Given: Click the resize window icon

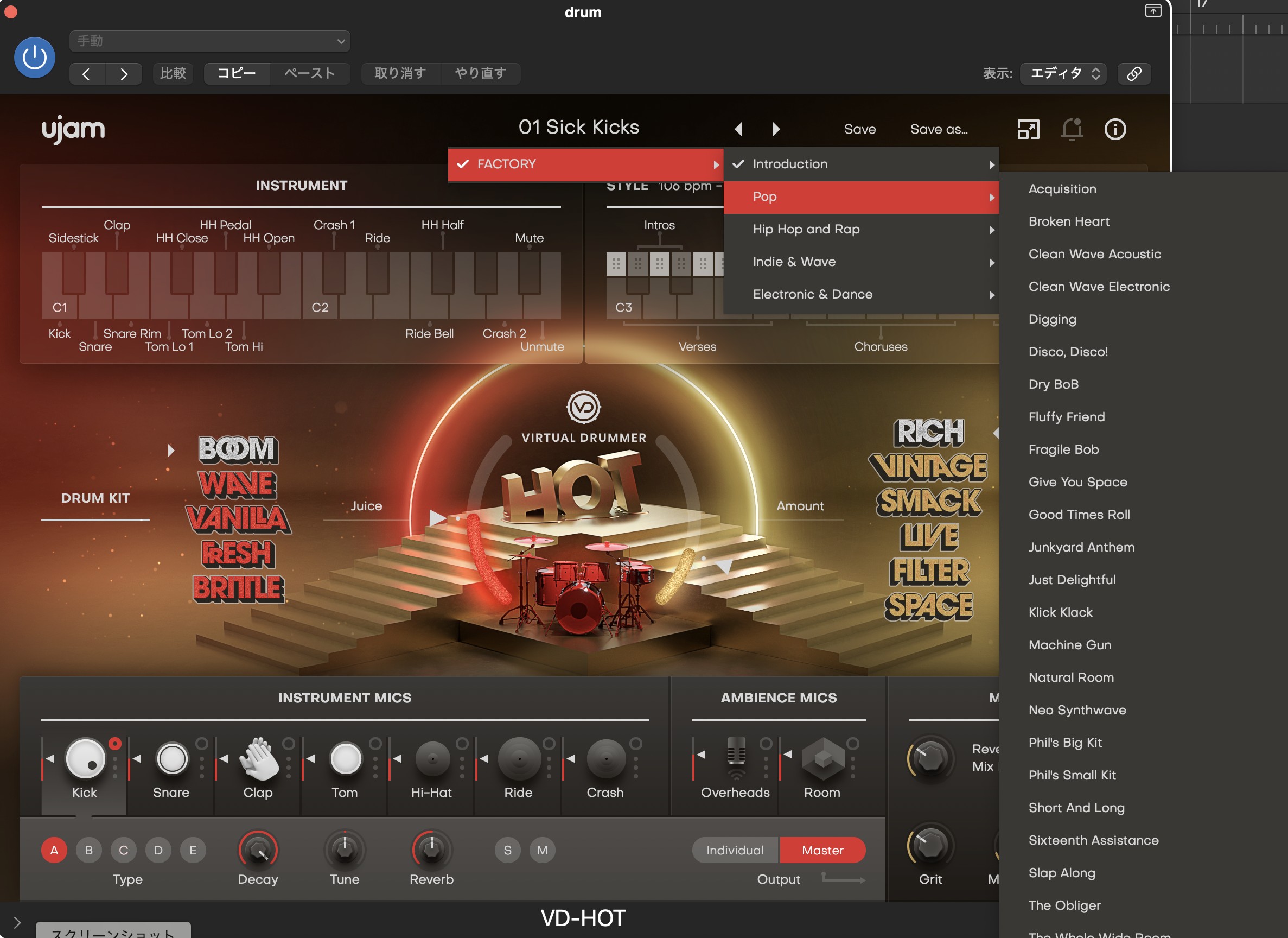Looking at the screenshot, I should (x=1028, y=129).
